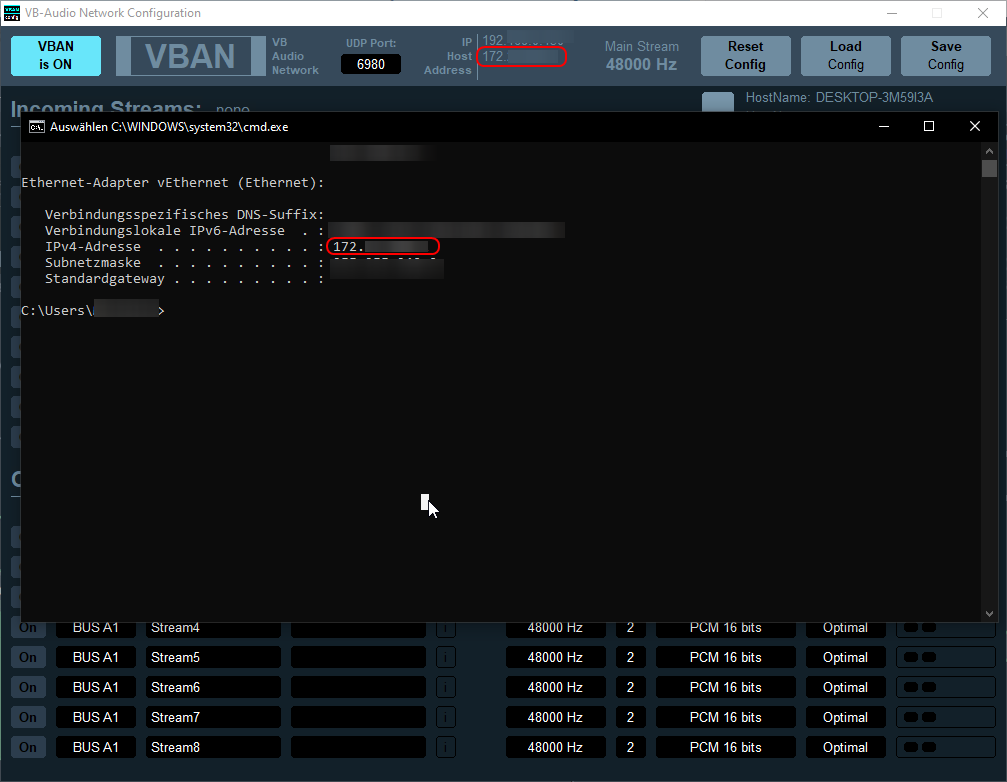Click HostName DESKTOP-3M59I3A text

[x=839, y=98]
